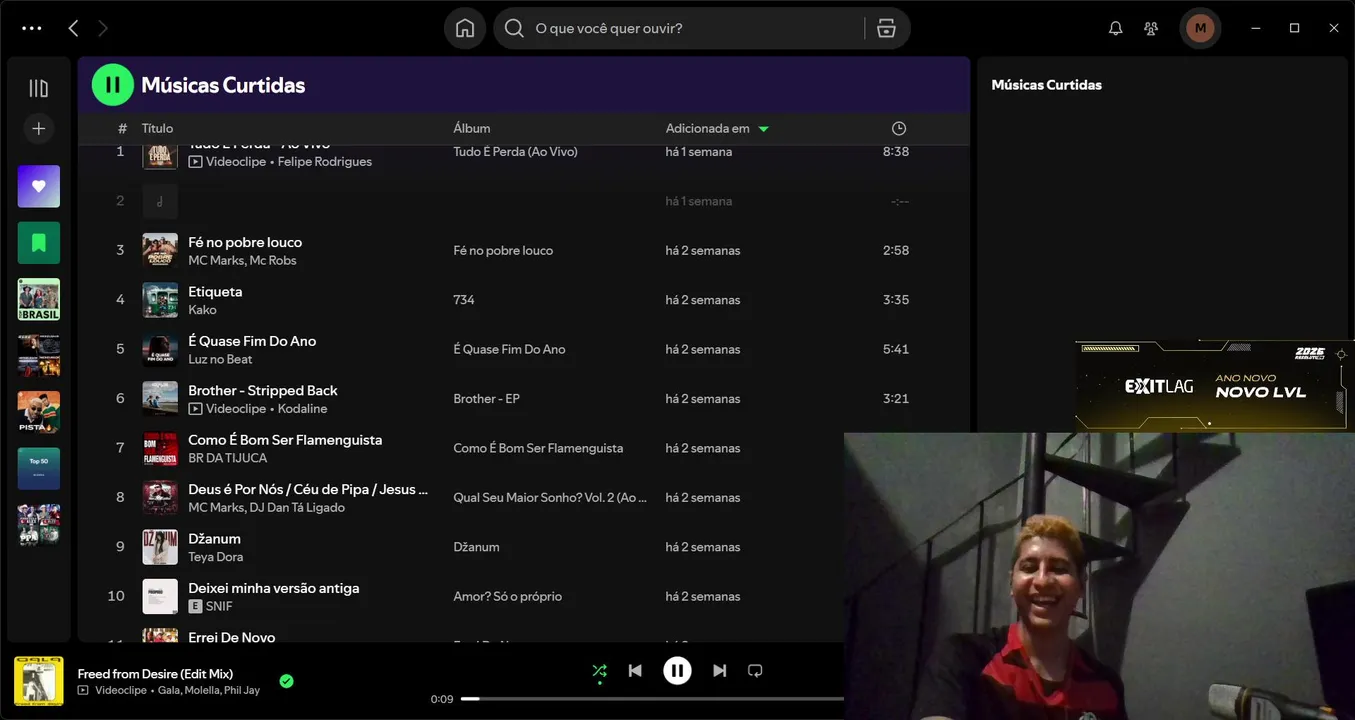Screen dimensions: 1355x720
Task: Open the BRASIL playlist thumbnail in sidebar
Action: pyautogui.click(x=39, y=299)
